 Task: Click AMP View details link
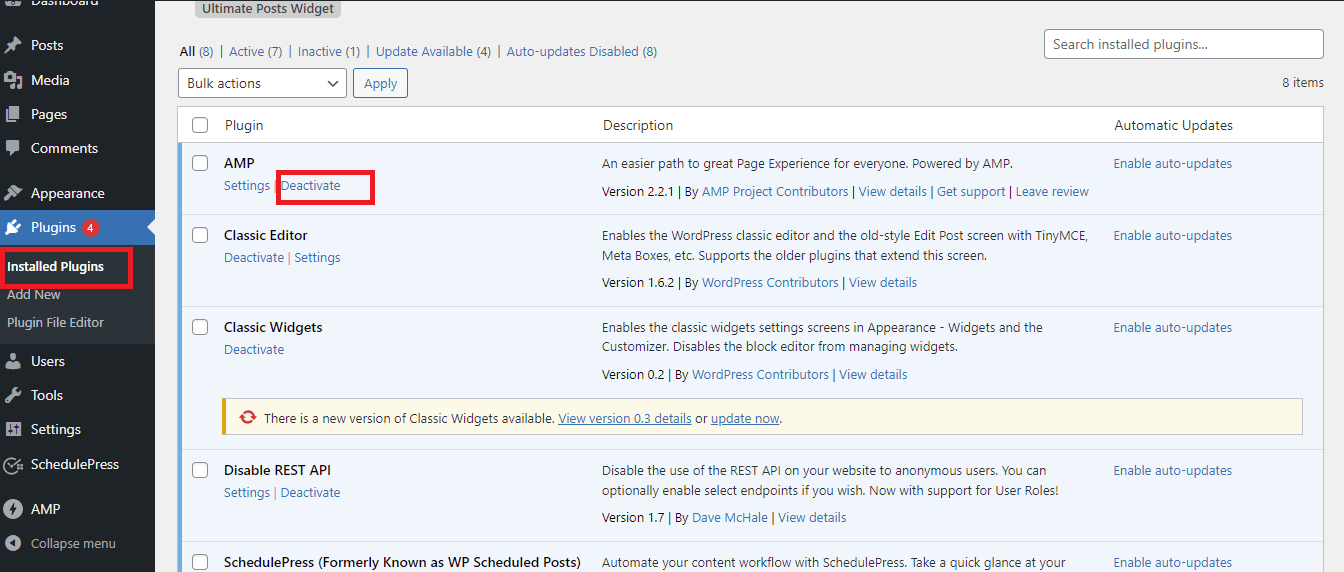(893, 192)
